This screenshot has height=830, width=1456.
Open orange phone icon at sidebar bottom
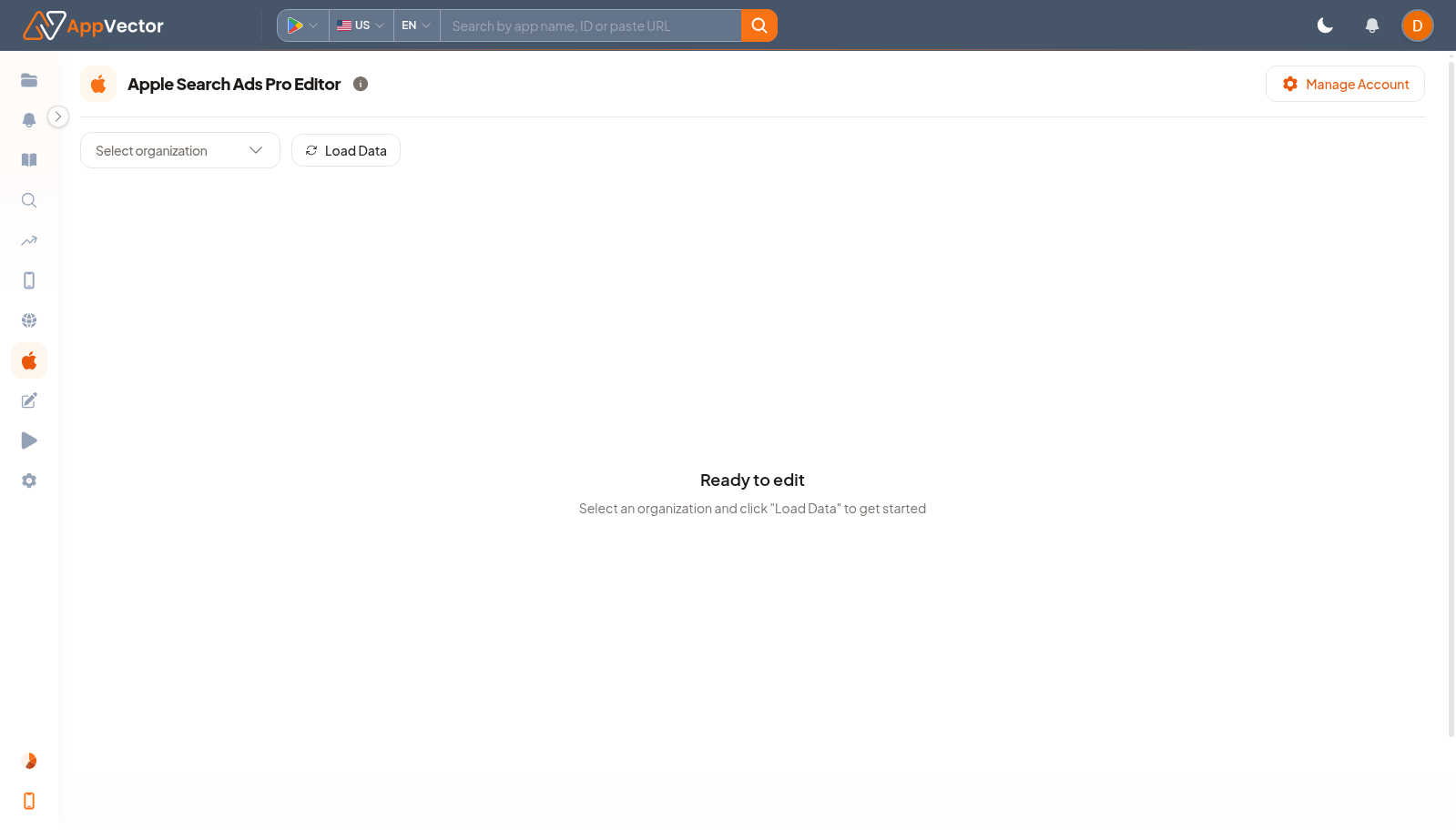[29, 801]
